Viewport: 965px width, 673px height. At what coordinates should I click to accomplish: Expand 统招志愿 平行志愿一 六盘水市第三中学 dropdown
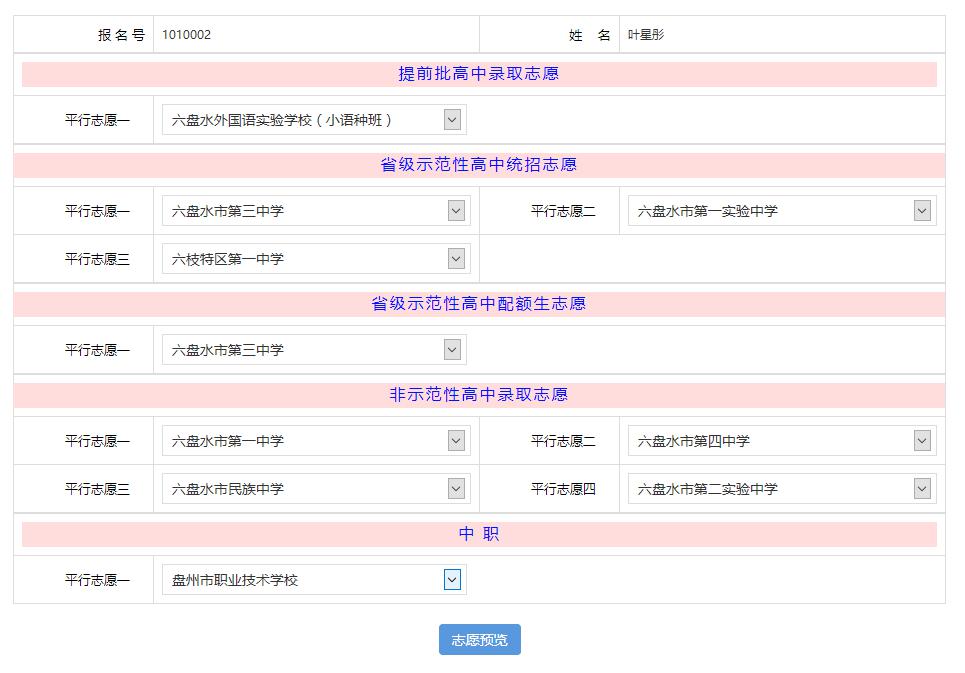pyautogui.click(x=315, y=211)
